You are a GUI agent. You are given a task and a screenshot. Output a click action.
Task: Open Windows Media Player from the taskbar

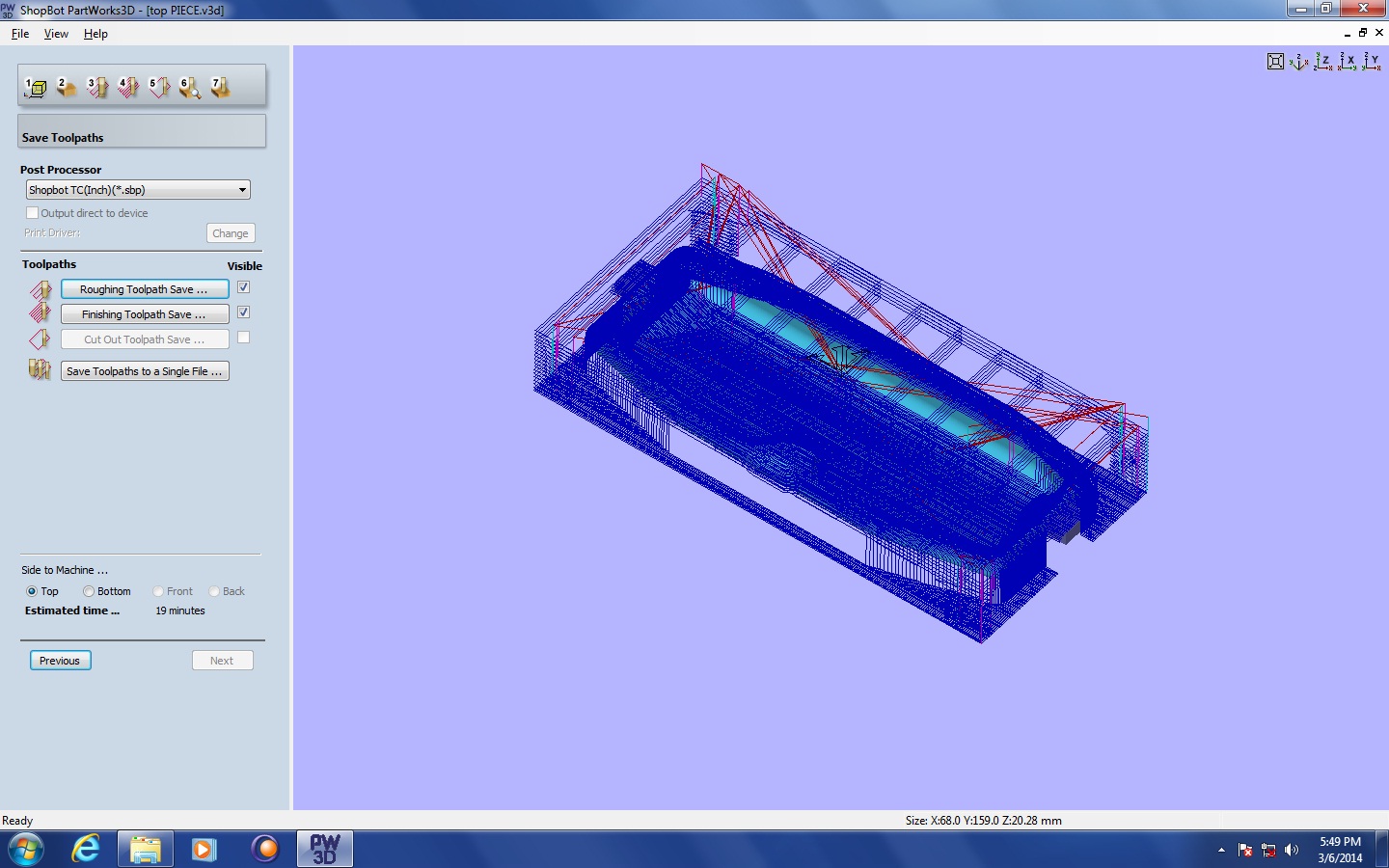coord(204,849)
